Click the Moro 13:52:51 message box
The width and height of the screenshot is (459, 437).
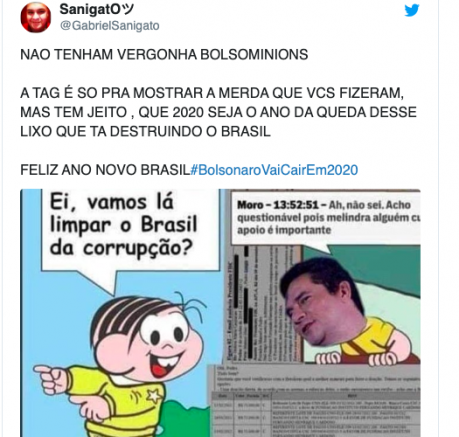326,218
